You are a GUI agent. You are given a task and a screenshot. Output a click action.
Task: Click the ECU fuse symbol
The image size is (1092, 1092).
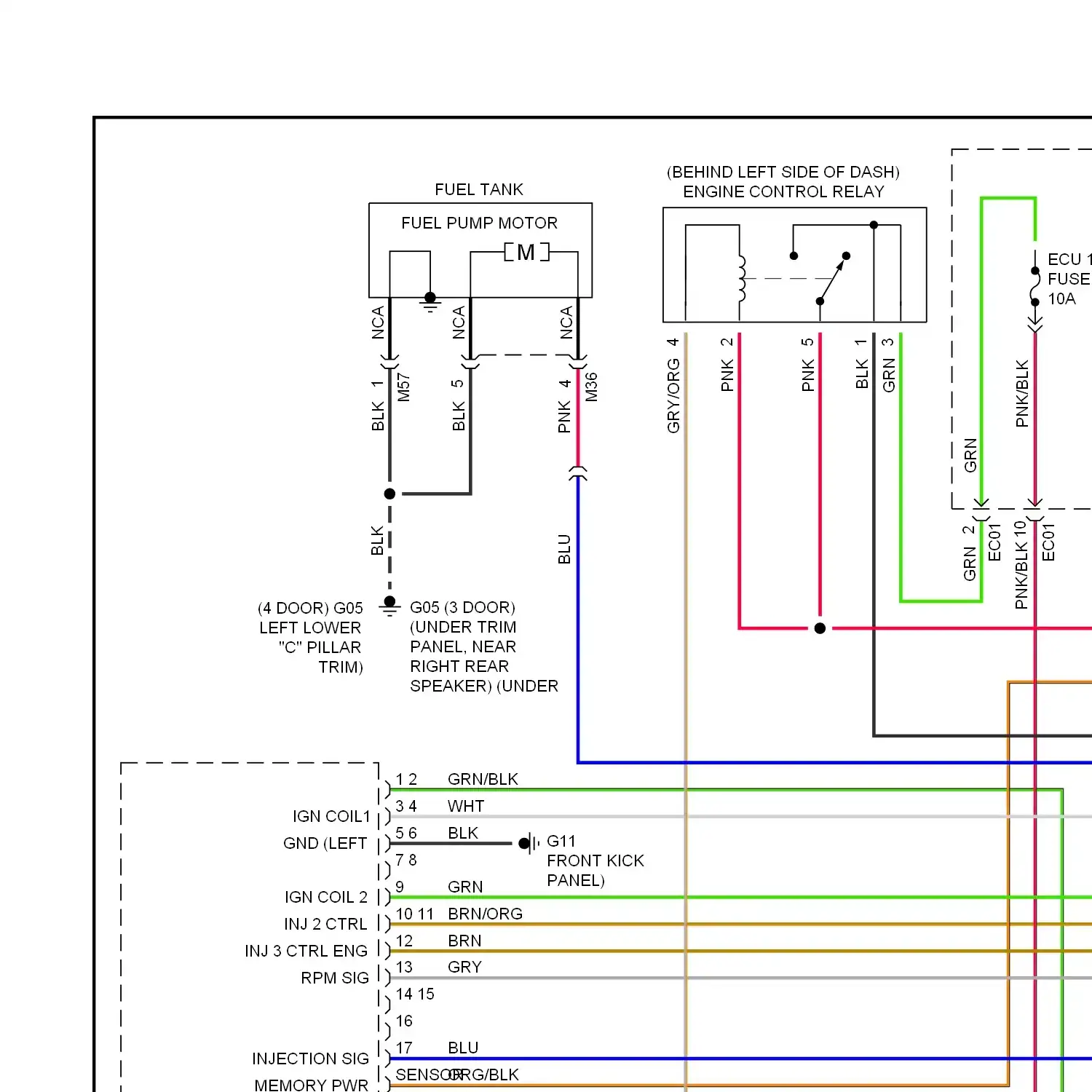1035,285
